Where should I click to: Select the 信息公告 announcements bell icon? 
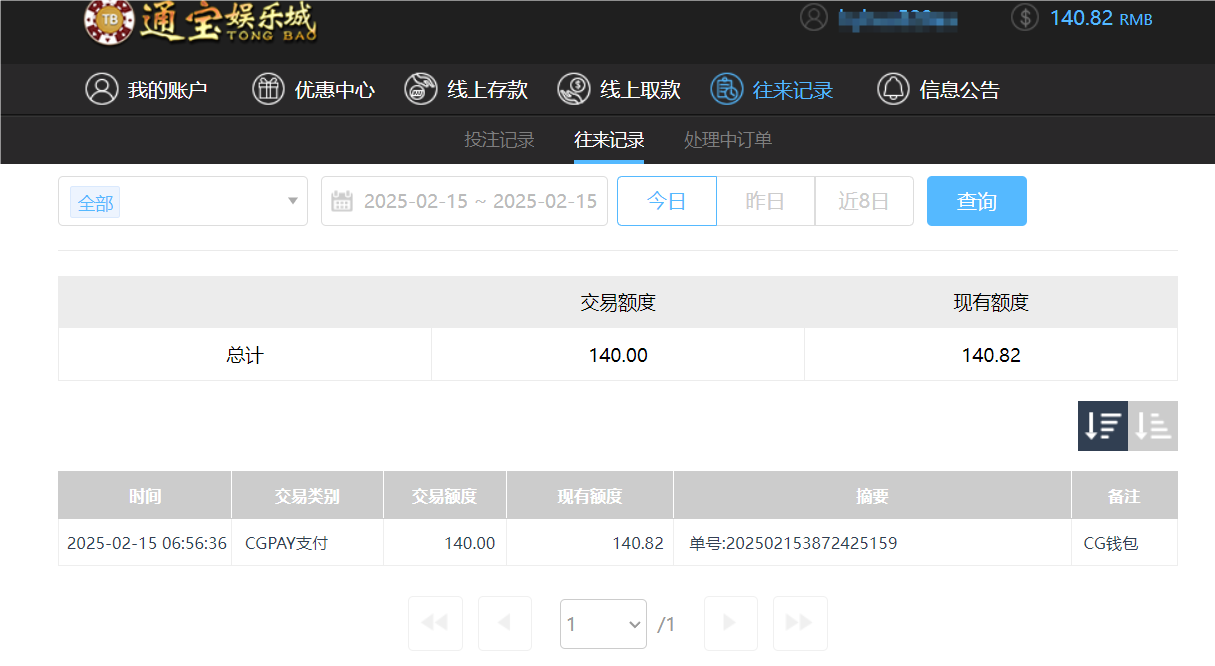point(893,89)
